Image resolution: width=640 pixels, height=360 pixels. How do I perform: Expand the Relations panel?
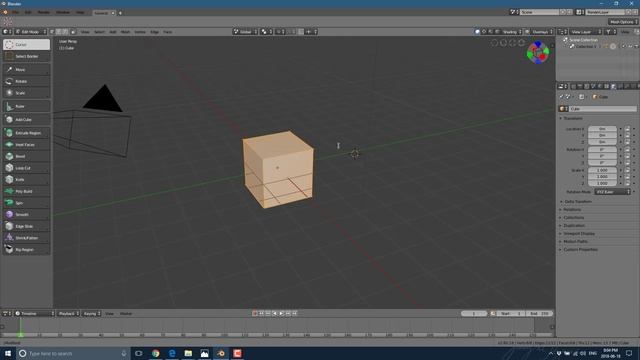[x=572, y=210]
